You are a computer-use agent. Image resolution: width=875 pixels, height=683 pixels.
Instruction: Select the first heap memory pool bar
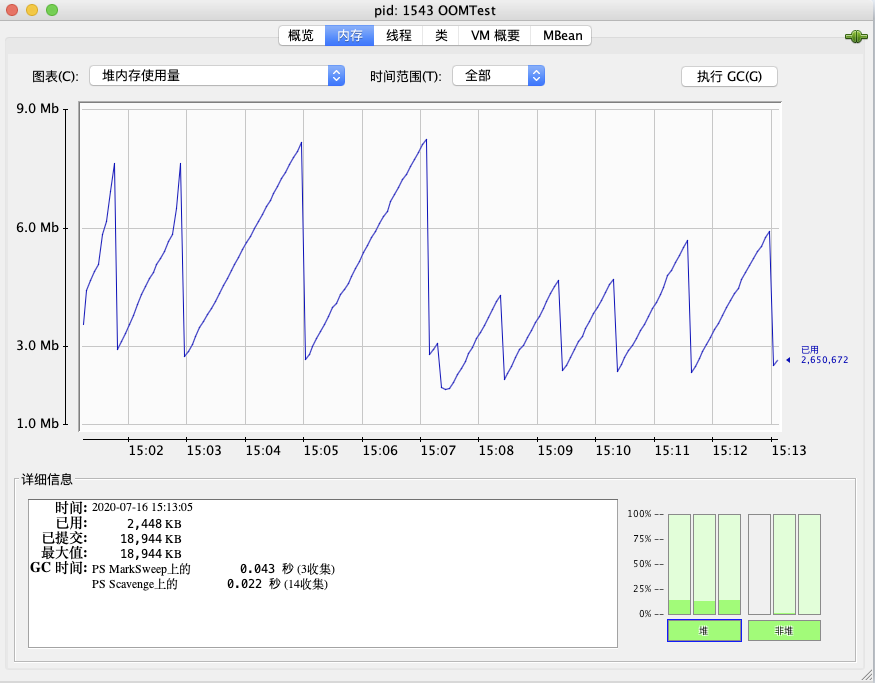coord(679,564)
